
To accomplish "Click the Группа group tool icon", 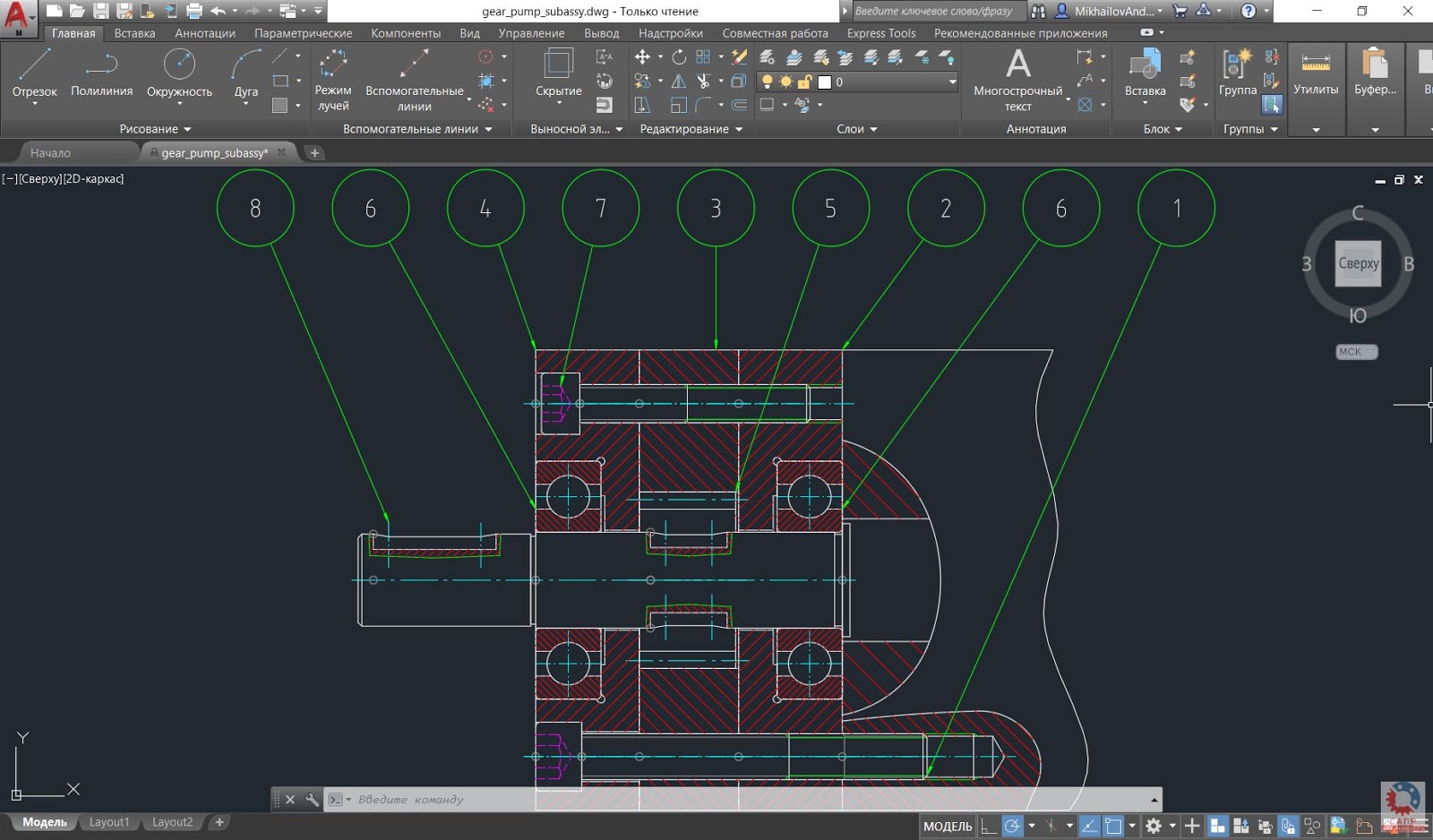I will tap(1237, 73).
